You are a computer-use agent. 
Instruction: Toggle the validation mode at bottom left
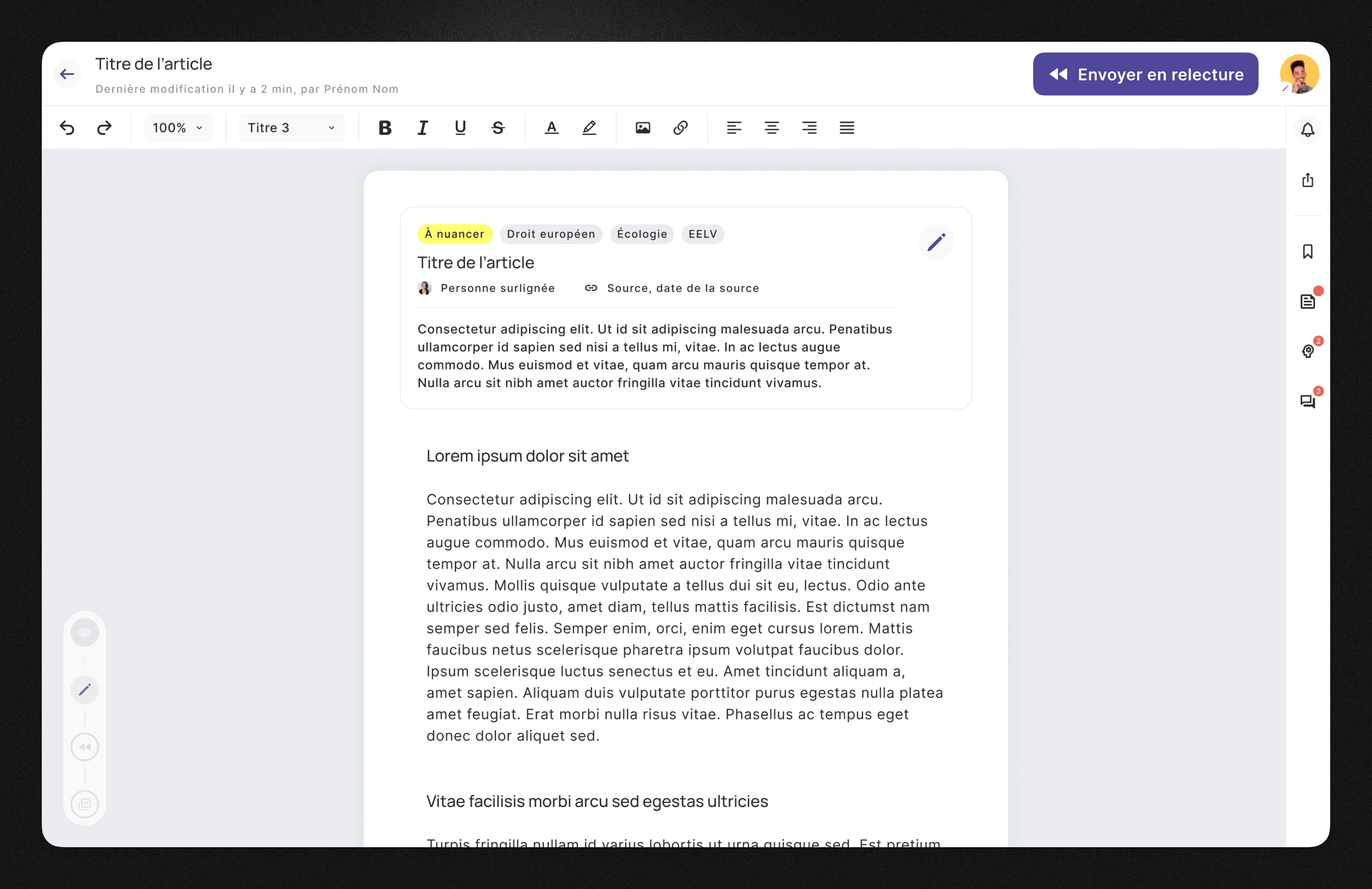pyautogui.click(x=85, y=804)
